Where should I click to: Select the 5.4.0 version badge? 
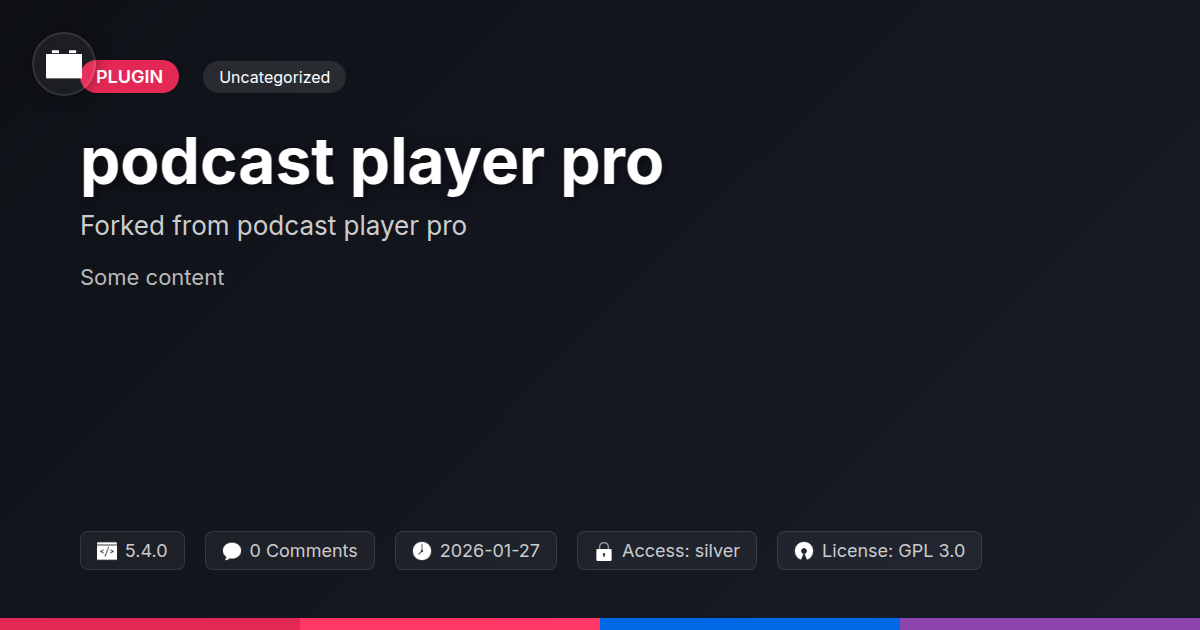click(132, 551)
